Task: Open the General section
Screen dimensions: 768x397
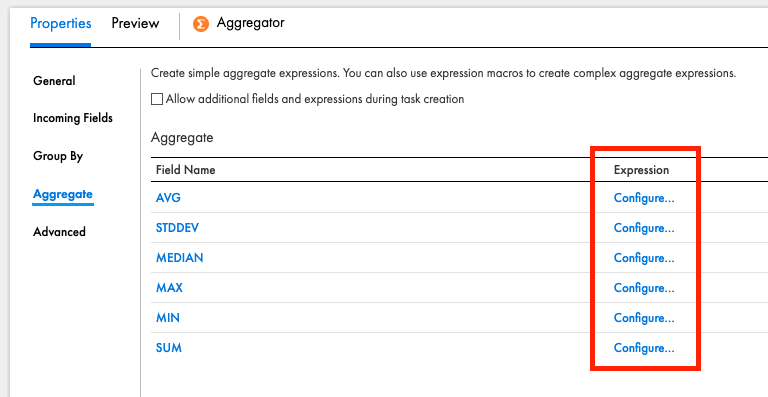Action: 54,81
